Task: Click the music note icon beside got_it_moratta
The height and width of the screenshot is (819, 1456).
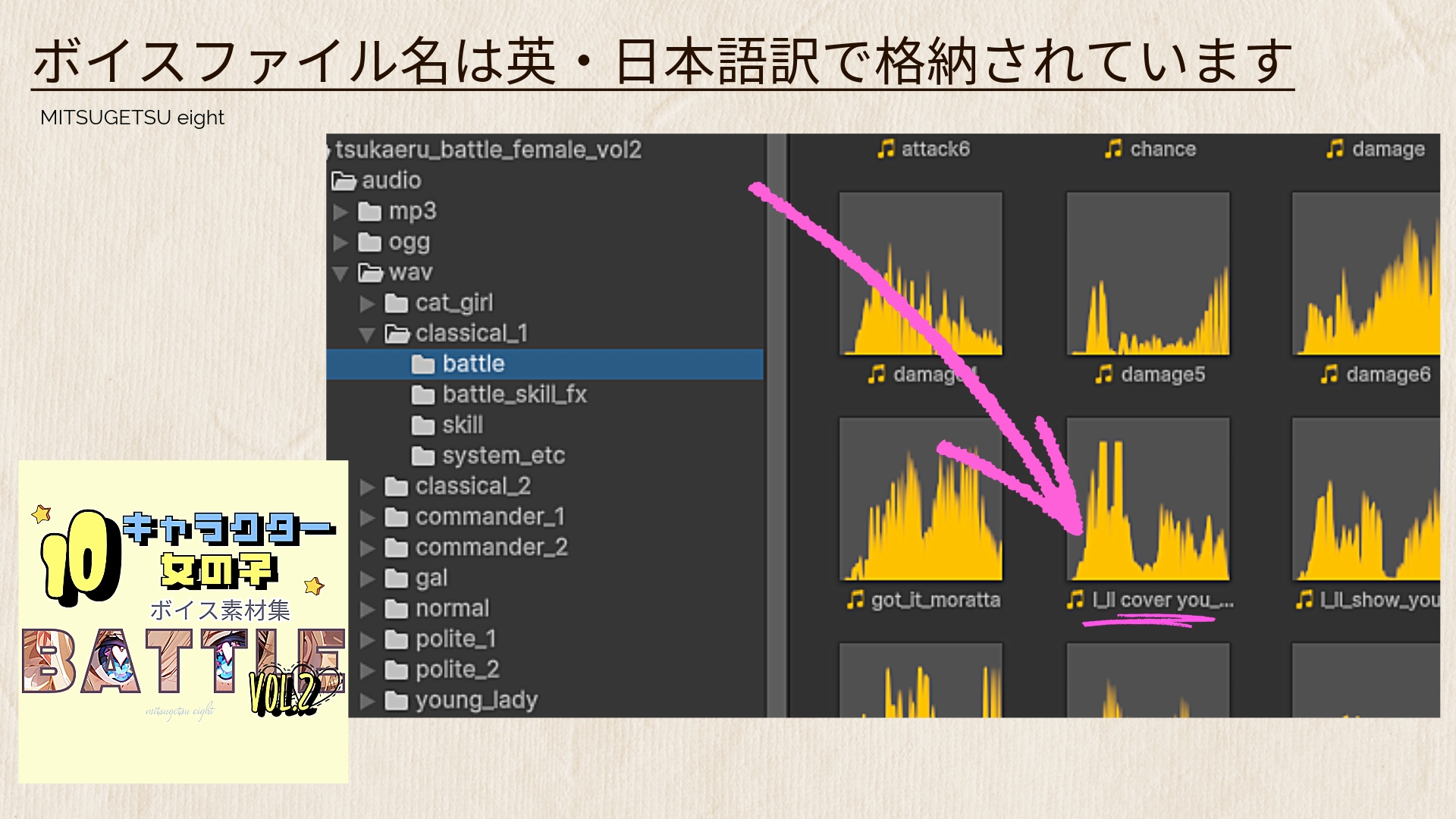Action: coord(855,600)
